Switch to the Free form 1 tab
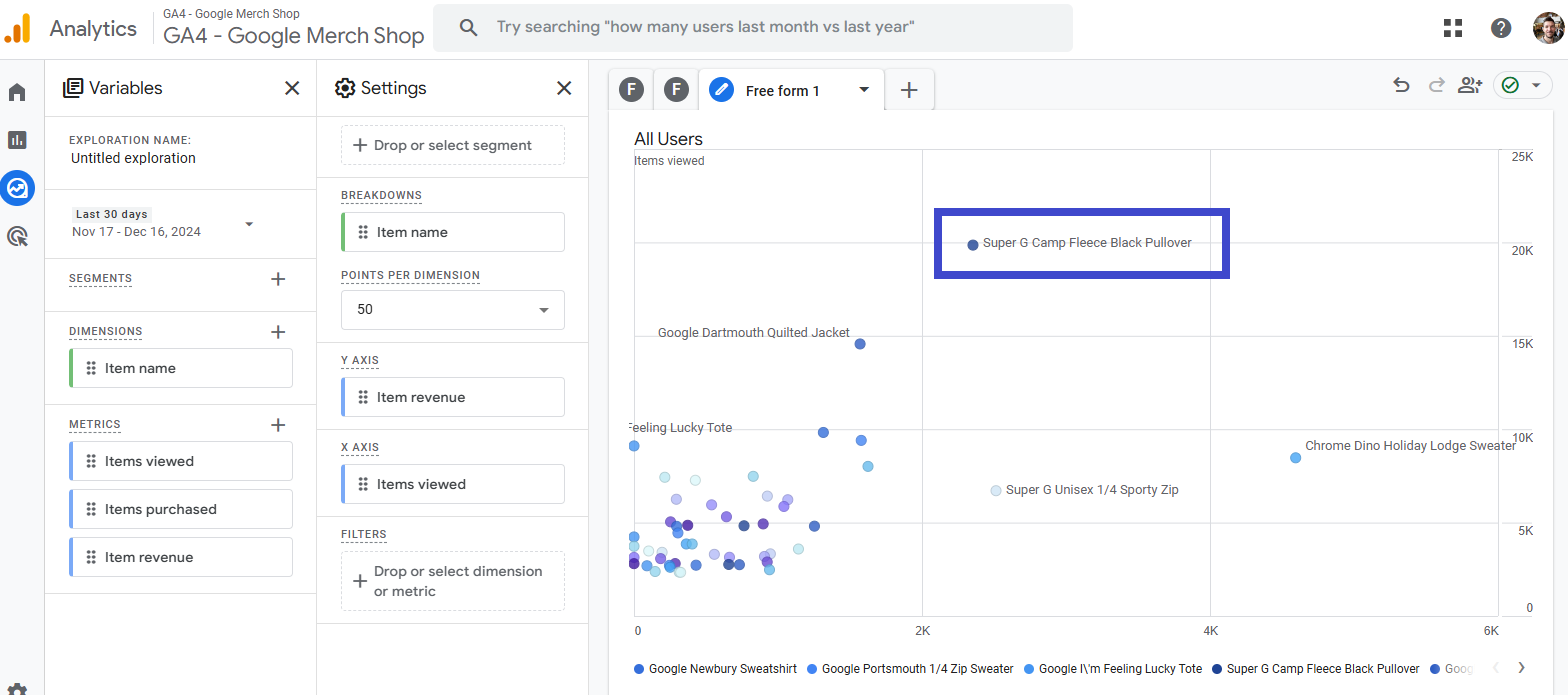This screenshot has height=695, width=1568. [x=782, y=90]
